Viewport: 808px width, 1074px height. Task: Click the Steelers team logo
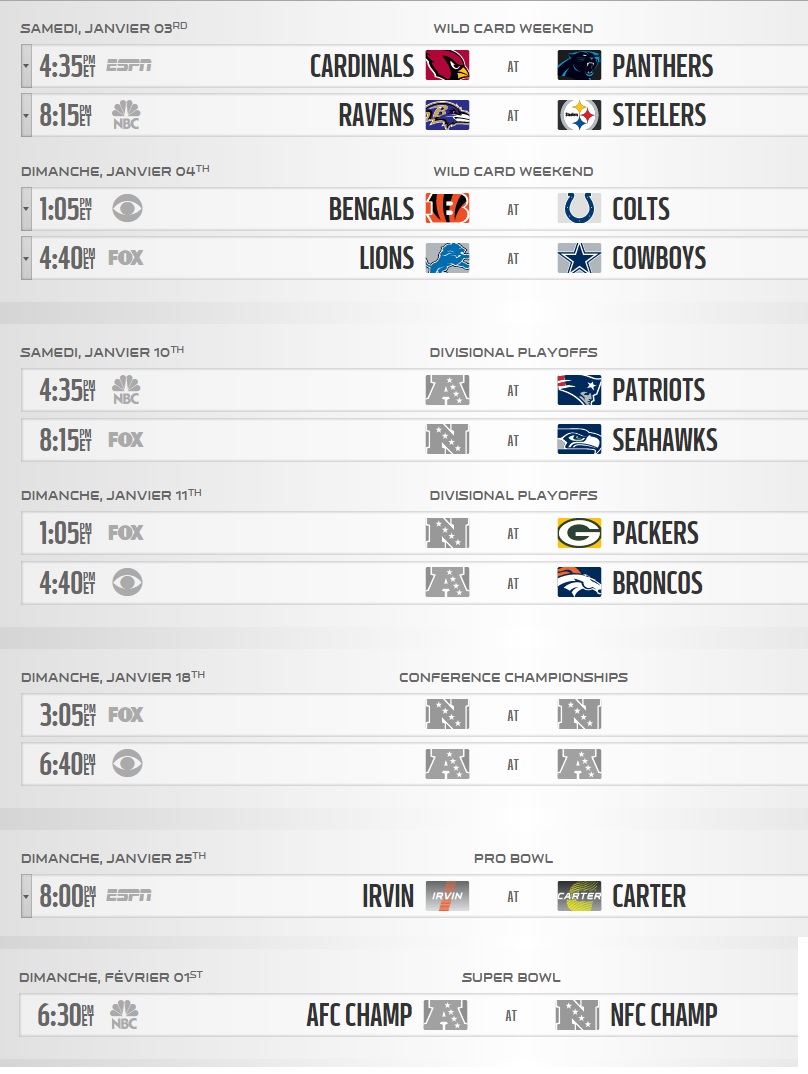(579, 115)
